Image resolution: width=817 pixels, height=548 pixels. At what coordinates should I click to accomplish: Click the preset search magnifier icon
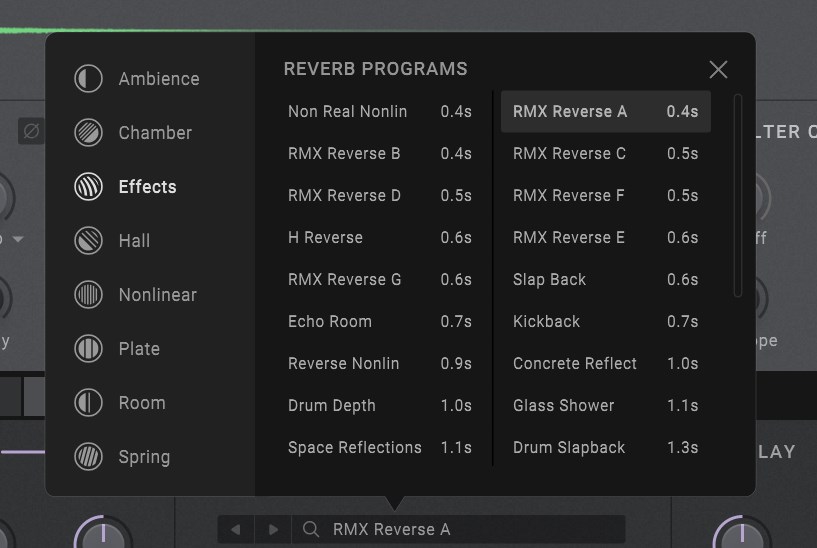pos(311,529)
